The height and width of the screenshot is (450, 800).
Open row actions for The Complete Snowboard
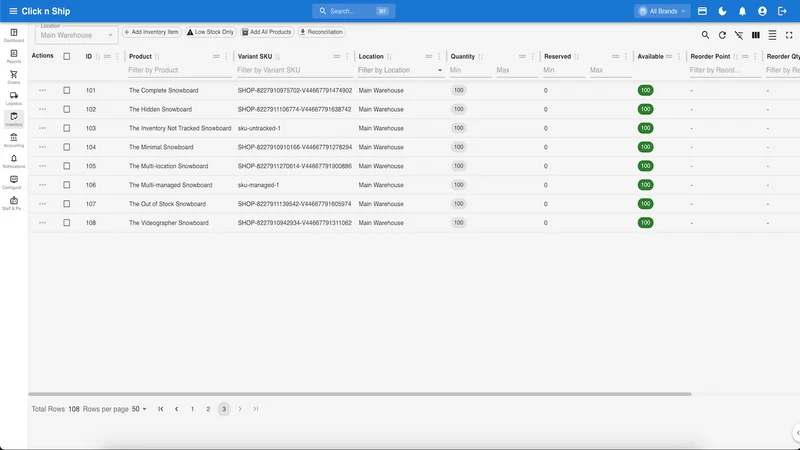pyautogui.click(x=42, y=90)
